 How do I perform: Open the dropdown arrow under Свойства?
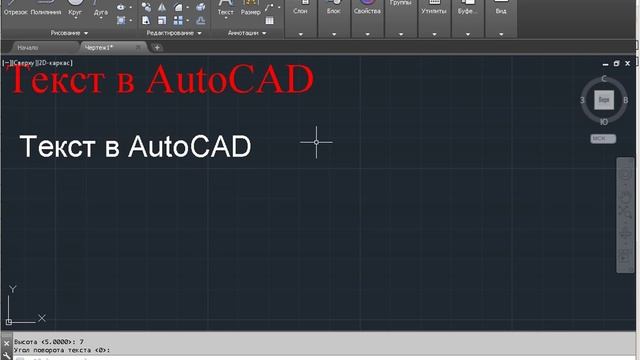(367, 34)
